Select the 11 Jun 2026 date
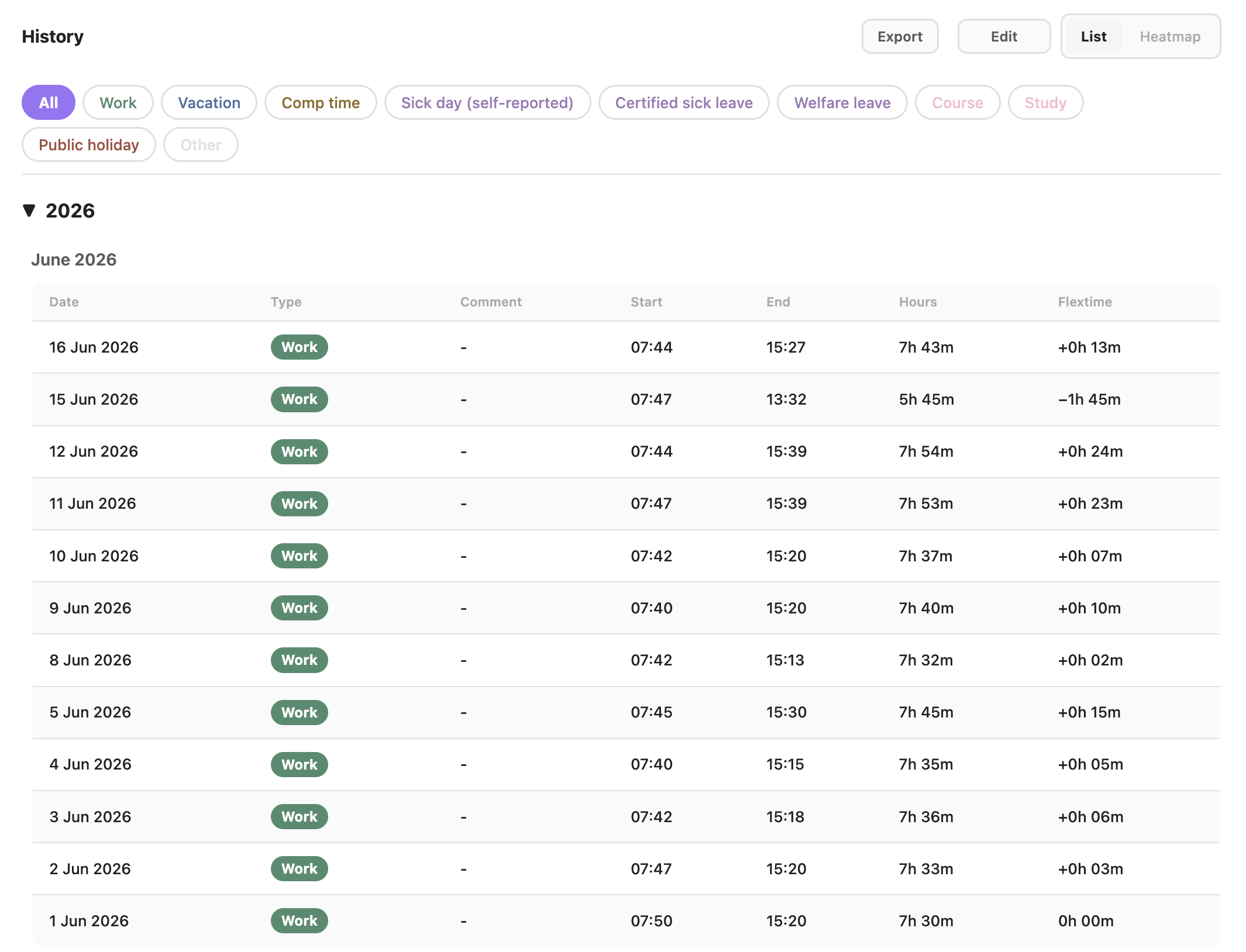Viewport: 1246px width, 952px height. [x=92, y=503]
